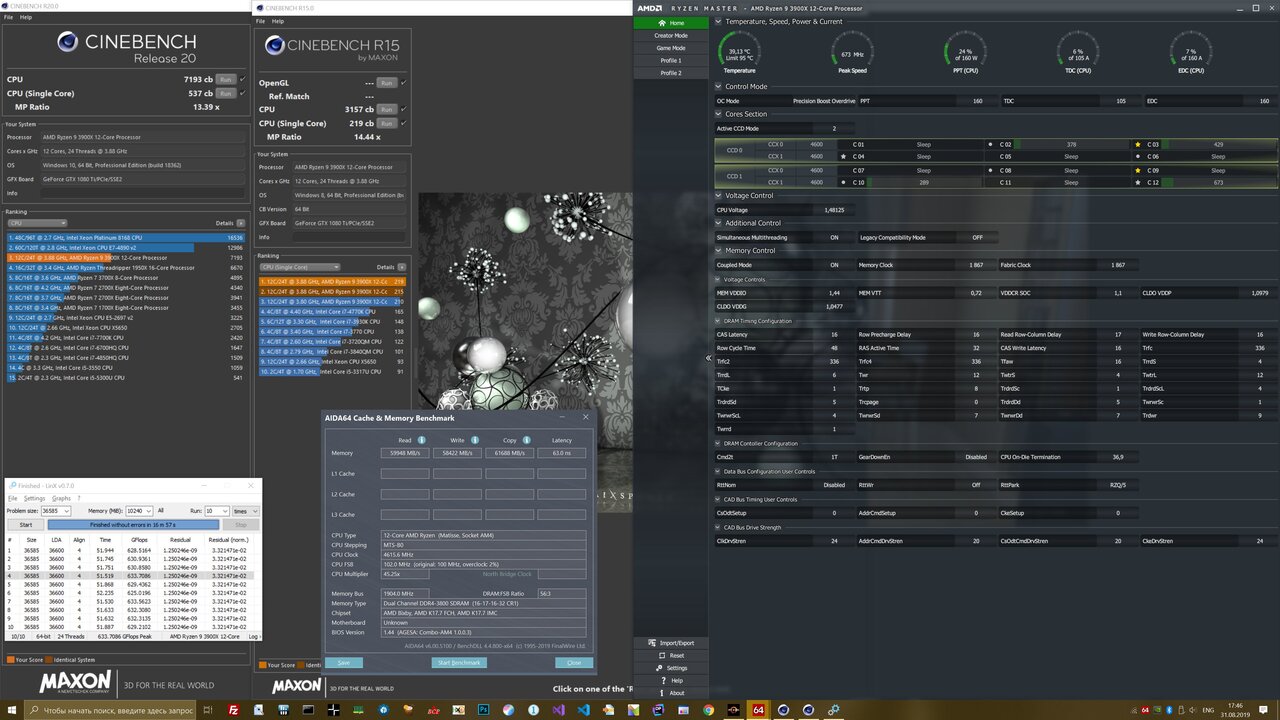Viewport: 1280px width, 720px height.
Task: Click the info icon beside Copy in AIDA64
Action: (527, 440)
